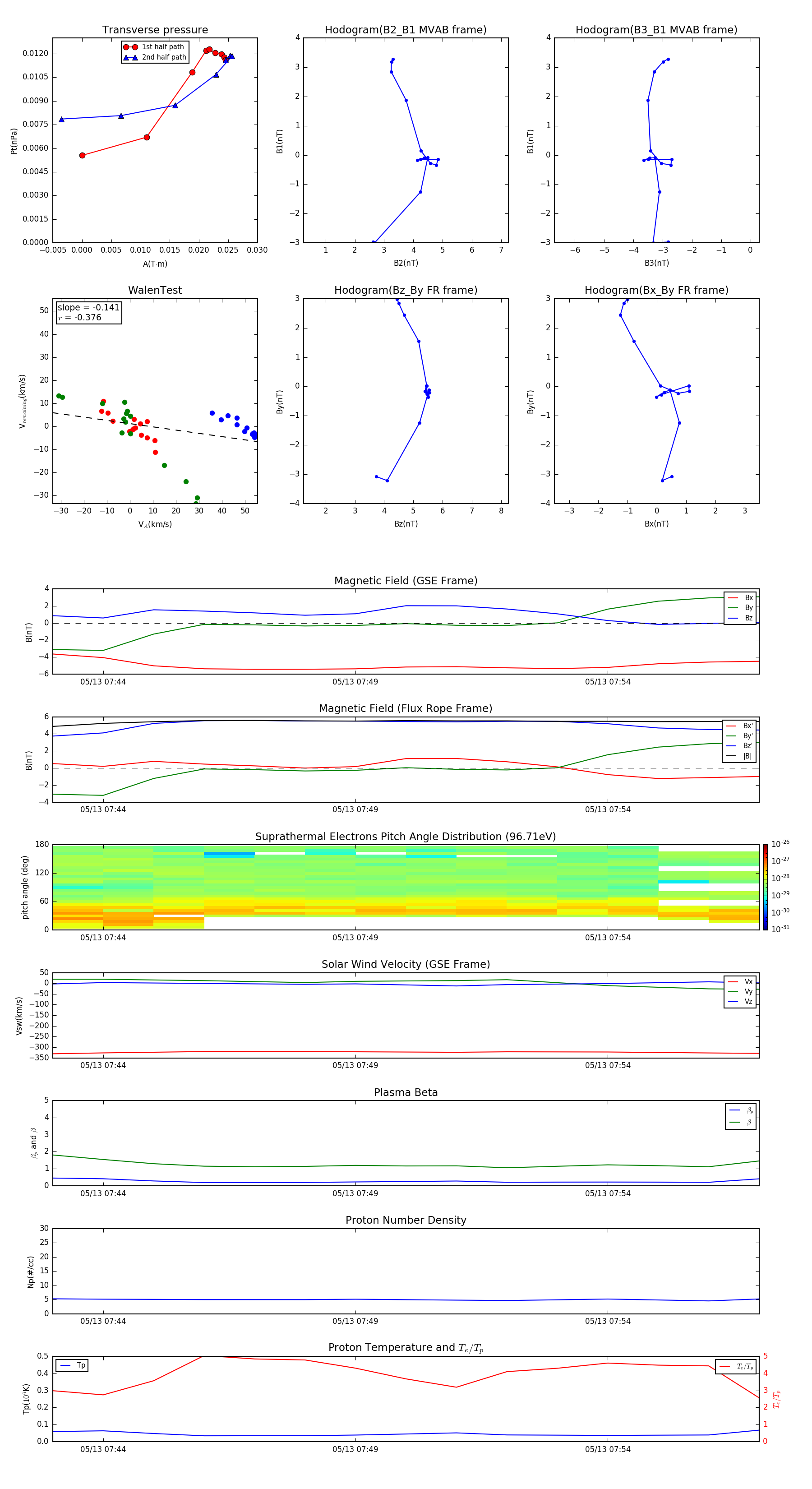The image size is (812, 1489).
Task: Click the Suprathermal Electrons Pitch Angle title
Action: pyautogui.click(x=406, y=837)
